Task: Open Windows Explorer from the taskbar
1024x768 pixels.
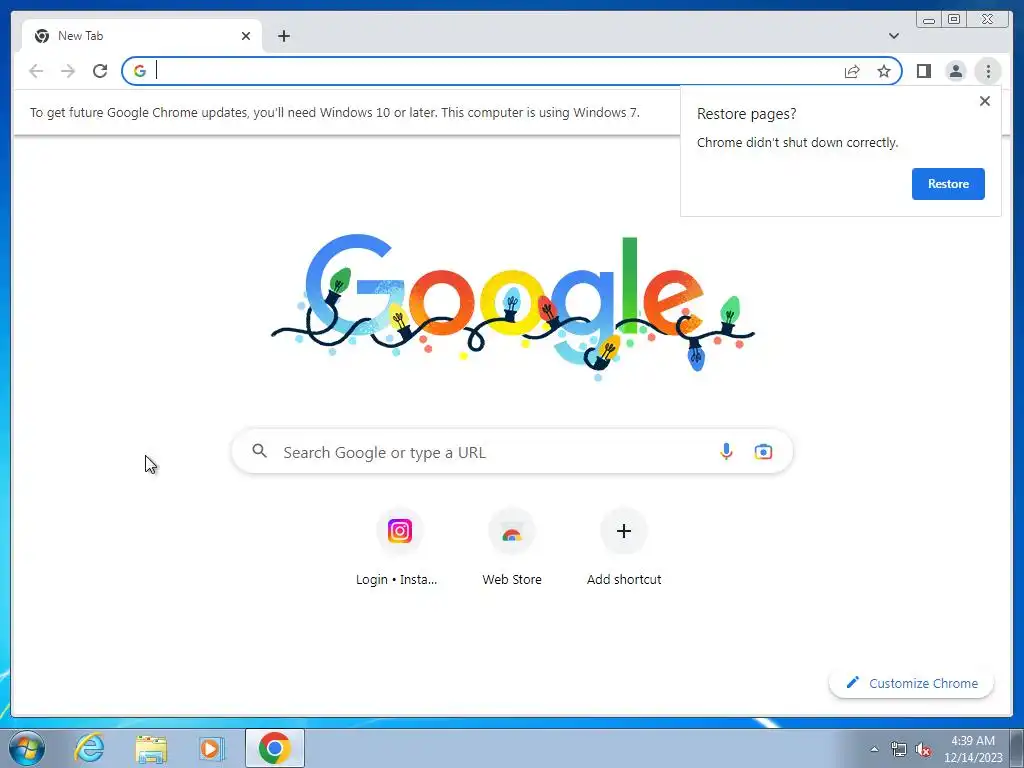Action: point(151,748)
